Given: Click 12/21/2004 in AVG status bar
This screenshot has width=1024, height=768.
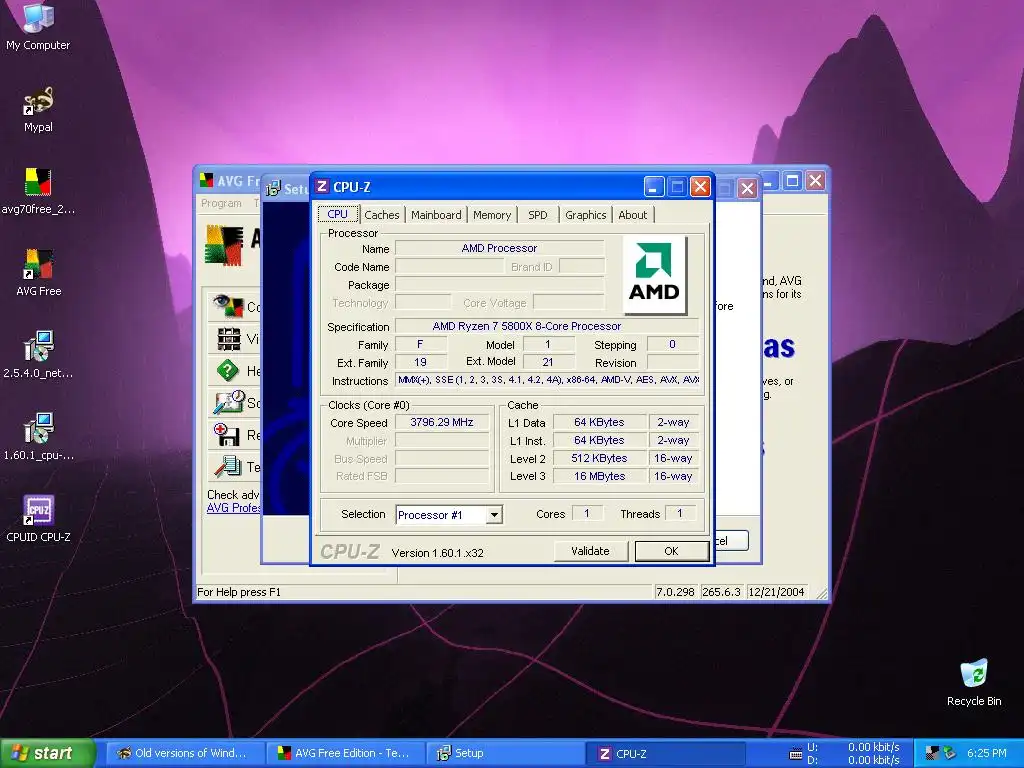Looking at the screenshot, I should (776, 592).
